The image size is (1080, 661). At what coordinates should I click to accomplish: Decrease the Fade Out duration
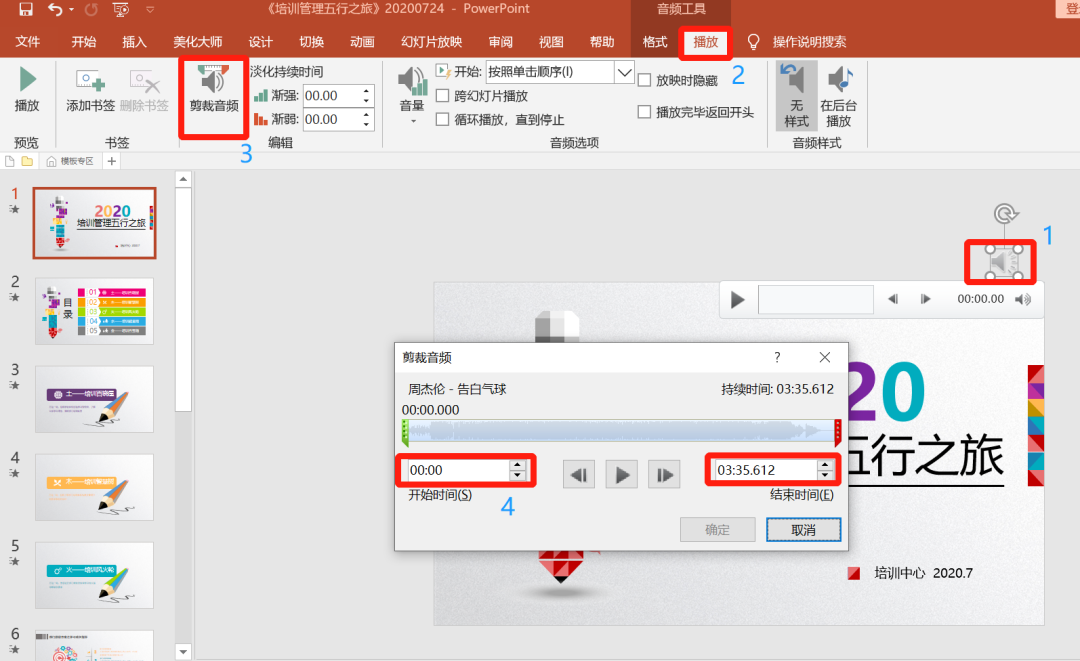[366, 125]
